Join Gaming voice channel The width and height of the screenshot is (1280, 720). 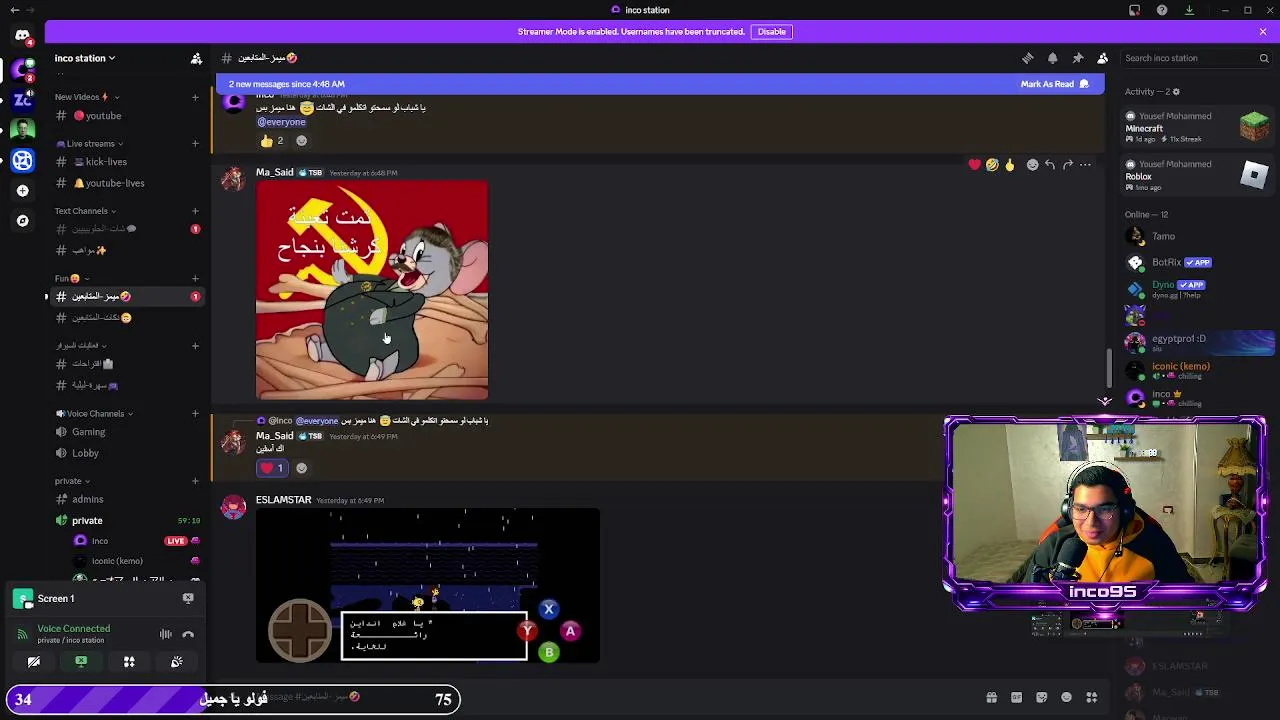pyautogui.click(x=126, y=432)
